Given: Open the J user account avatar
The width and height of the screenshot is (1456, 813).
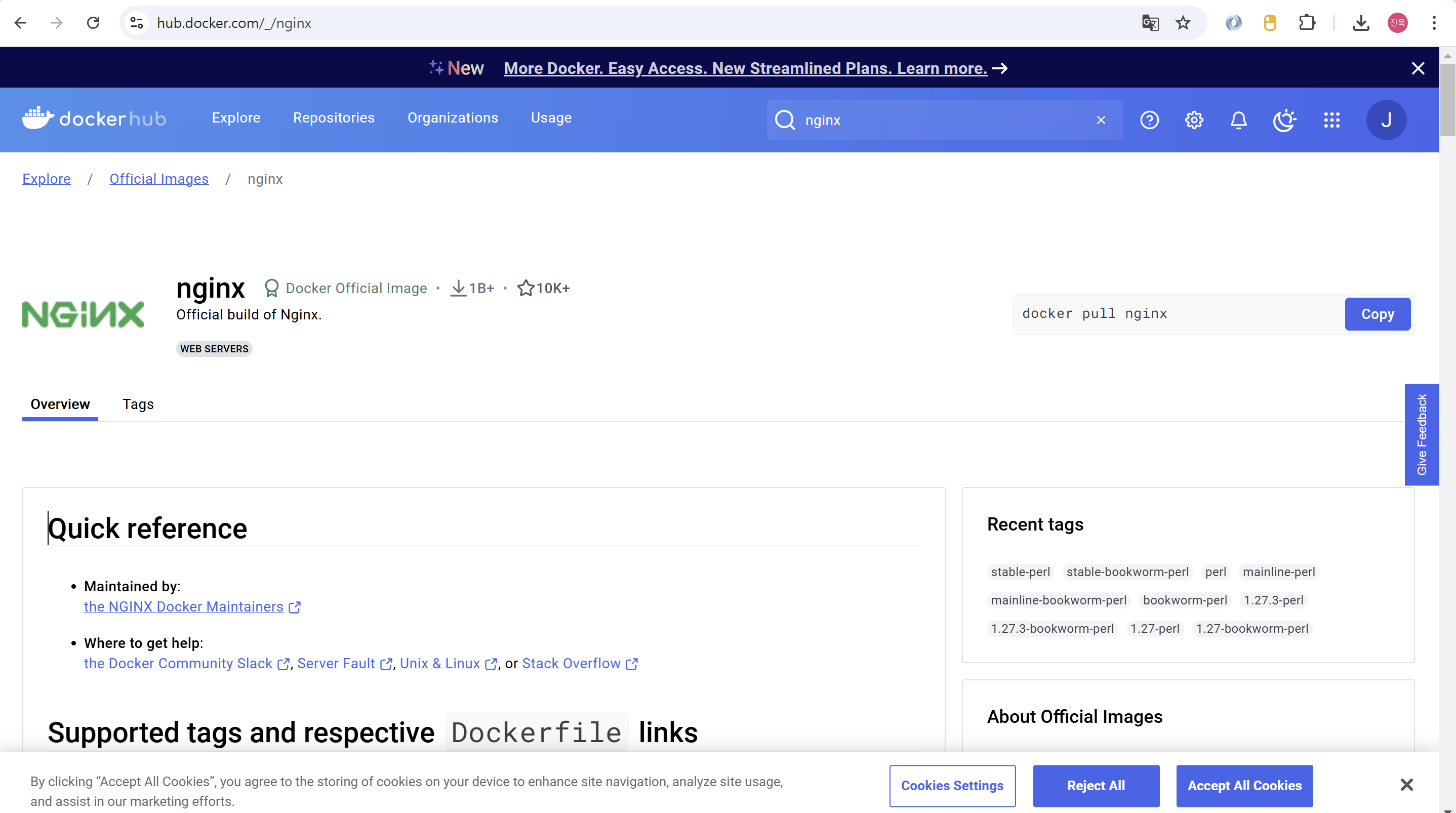Looking at the screenshot, I should coord(1386,120).
